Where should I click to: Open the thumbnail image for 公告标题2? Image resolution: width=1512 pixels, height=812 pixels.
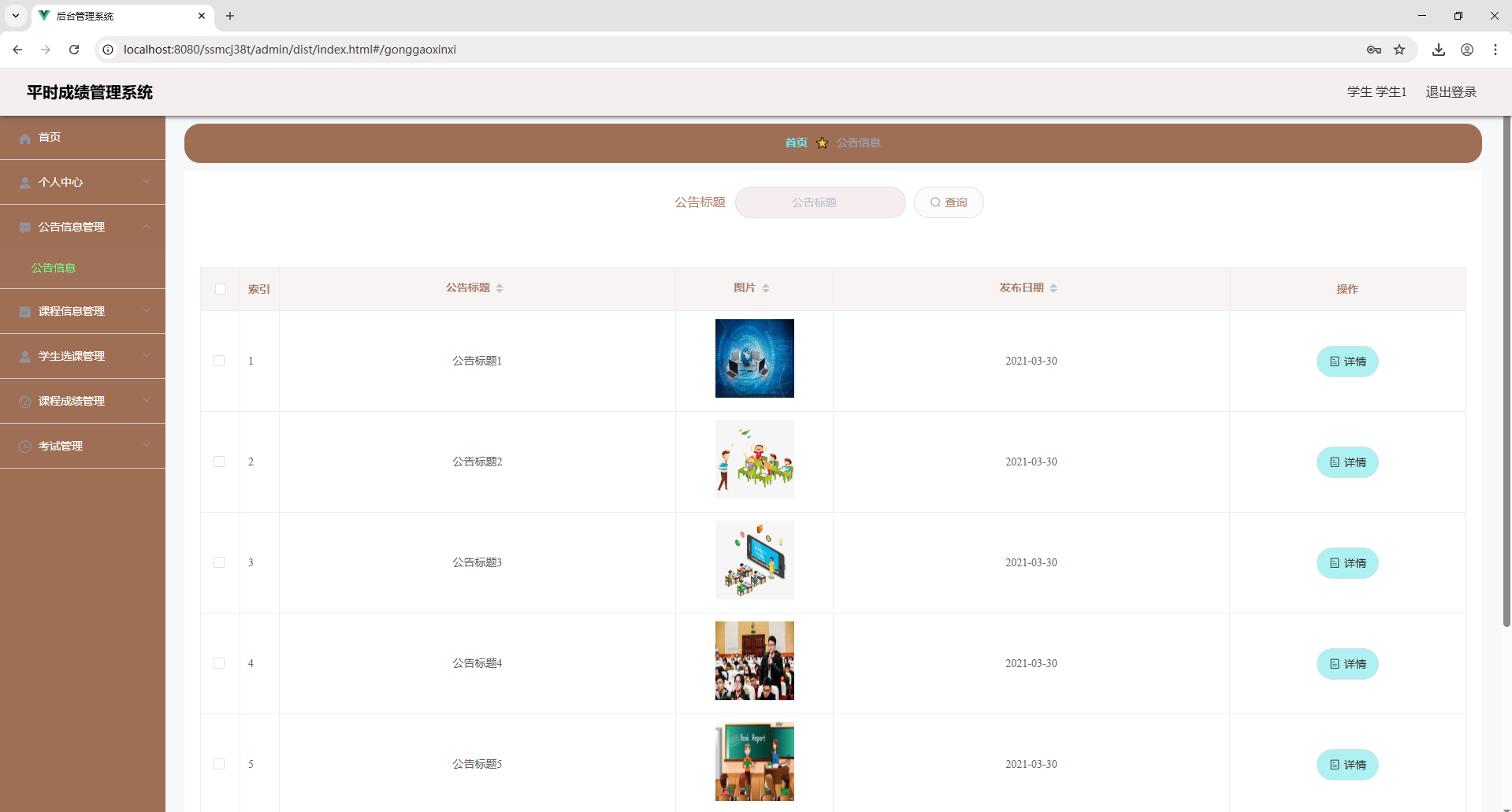755,459
